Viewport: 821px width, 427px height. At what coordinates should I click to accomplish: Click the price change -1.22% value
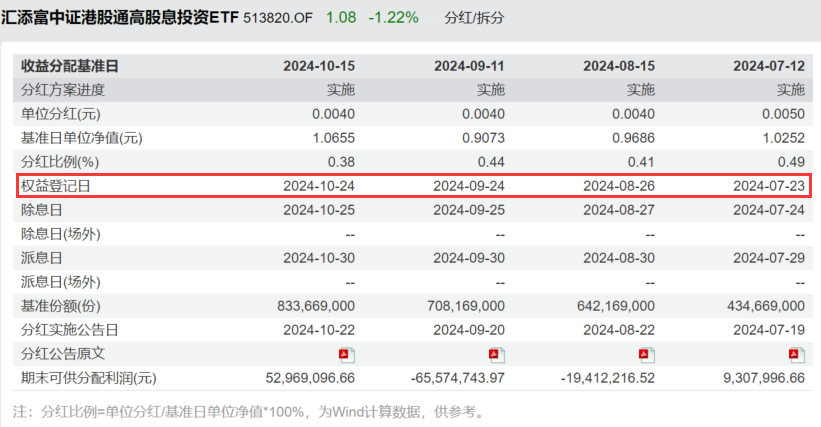(393, 18)
